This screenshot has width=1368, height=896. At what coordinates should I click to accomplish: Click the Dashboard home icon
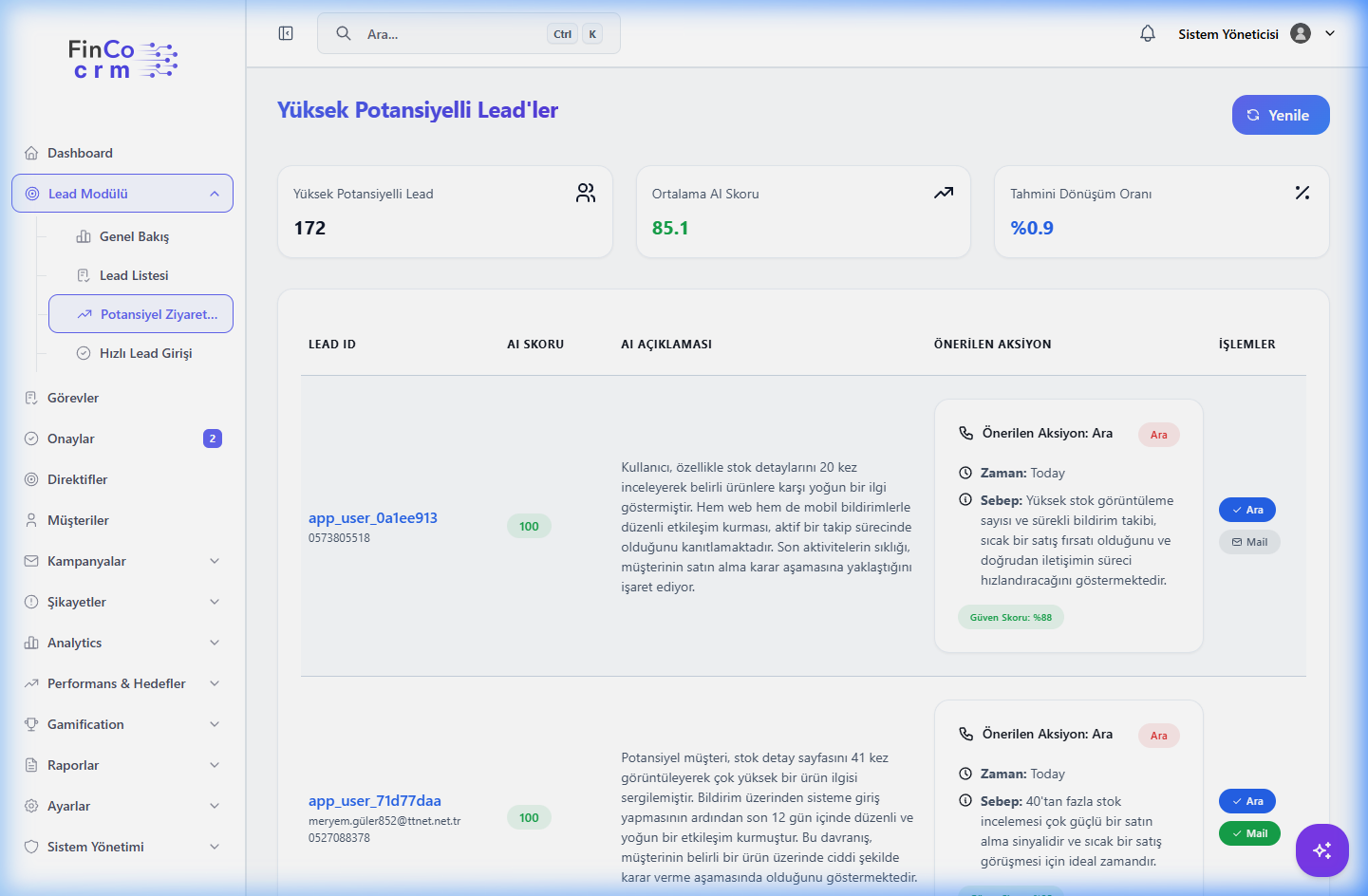[x=31, y=153]
